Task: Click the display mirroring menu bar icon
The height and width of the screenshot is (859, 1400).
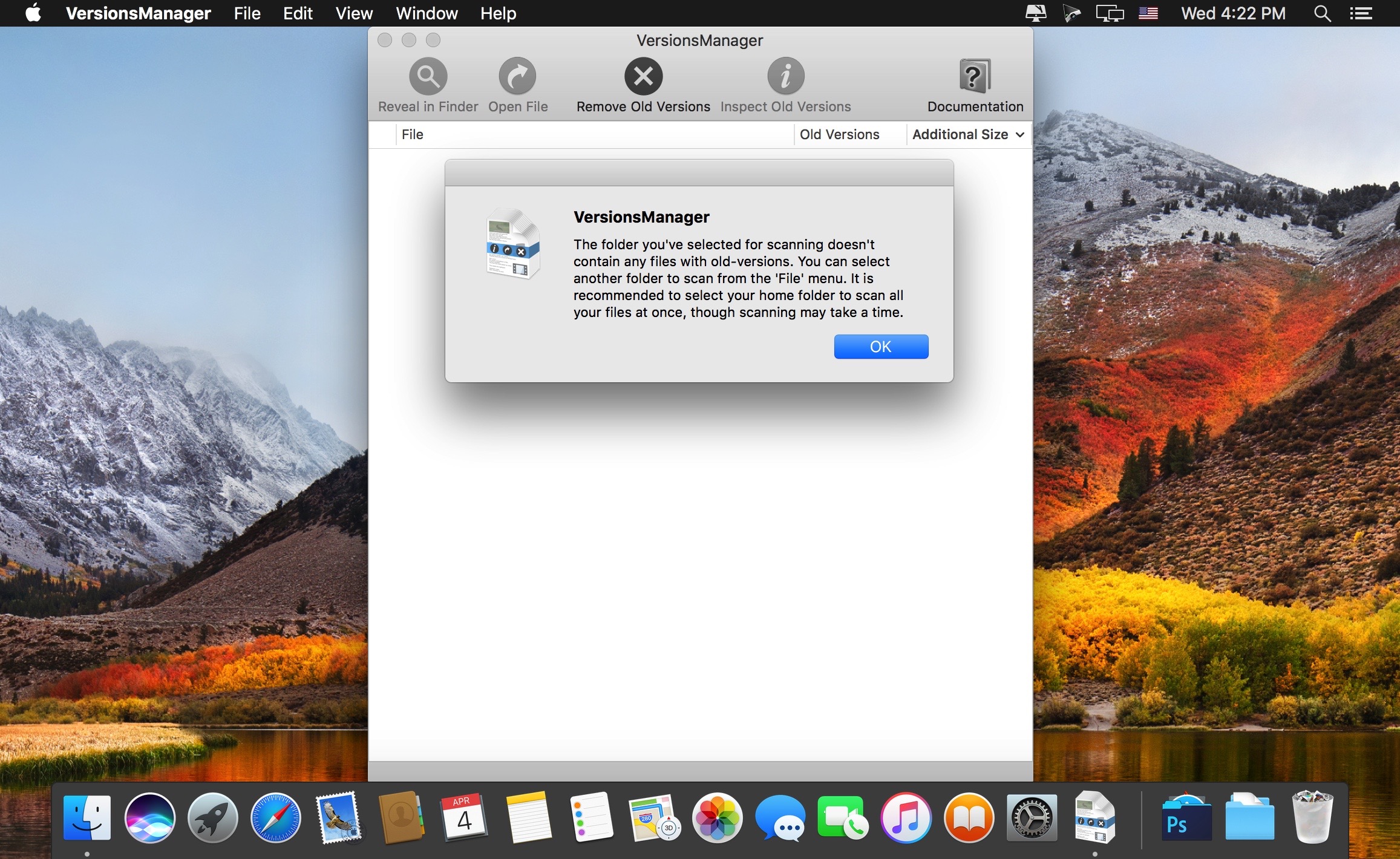Action: 1110,13
